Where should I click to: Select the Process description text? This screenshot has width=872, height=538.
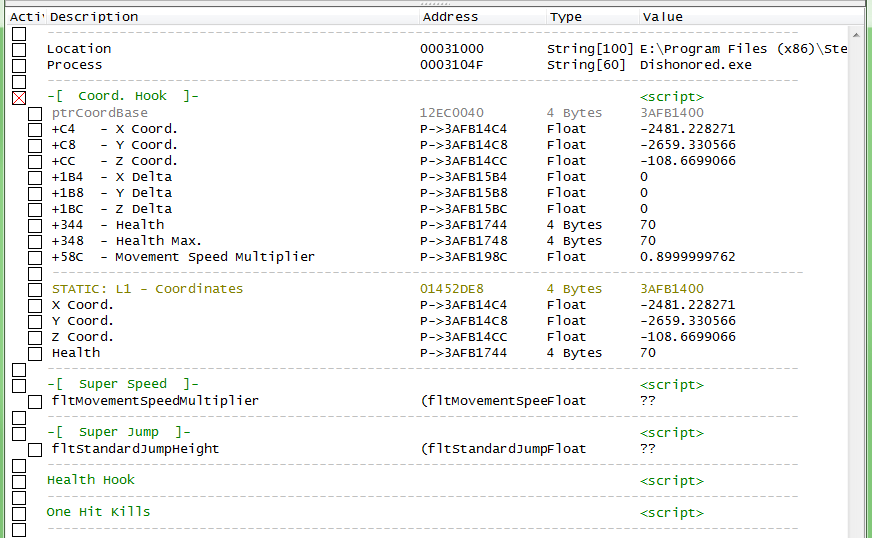point(75,65)
